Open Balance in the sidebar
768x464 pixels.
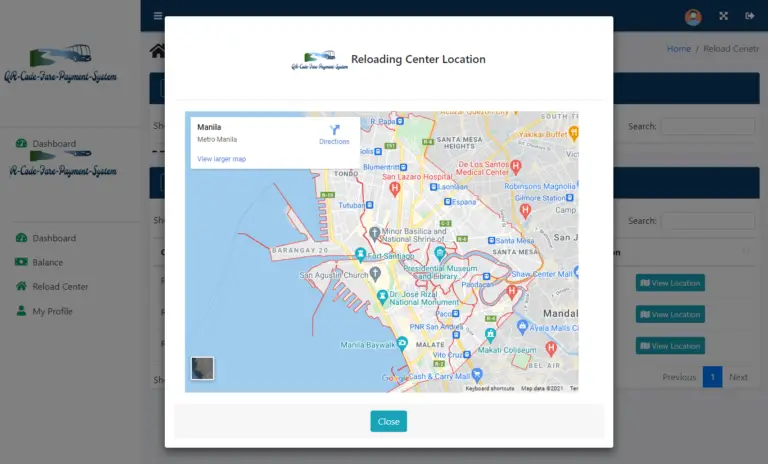(47, 263)
